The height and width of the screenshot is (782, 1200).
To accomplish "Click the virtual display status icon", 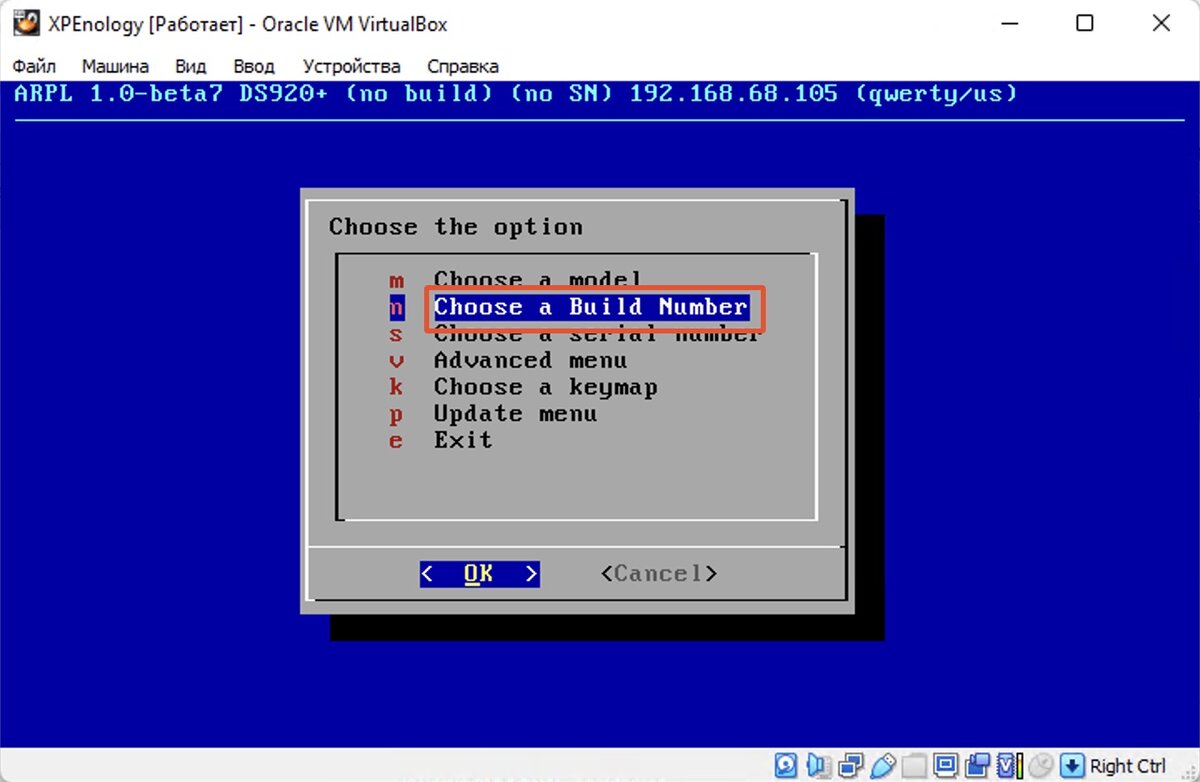I will pyautogui.click(x=946, y=766).
